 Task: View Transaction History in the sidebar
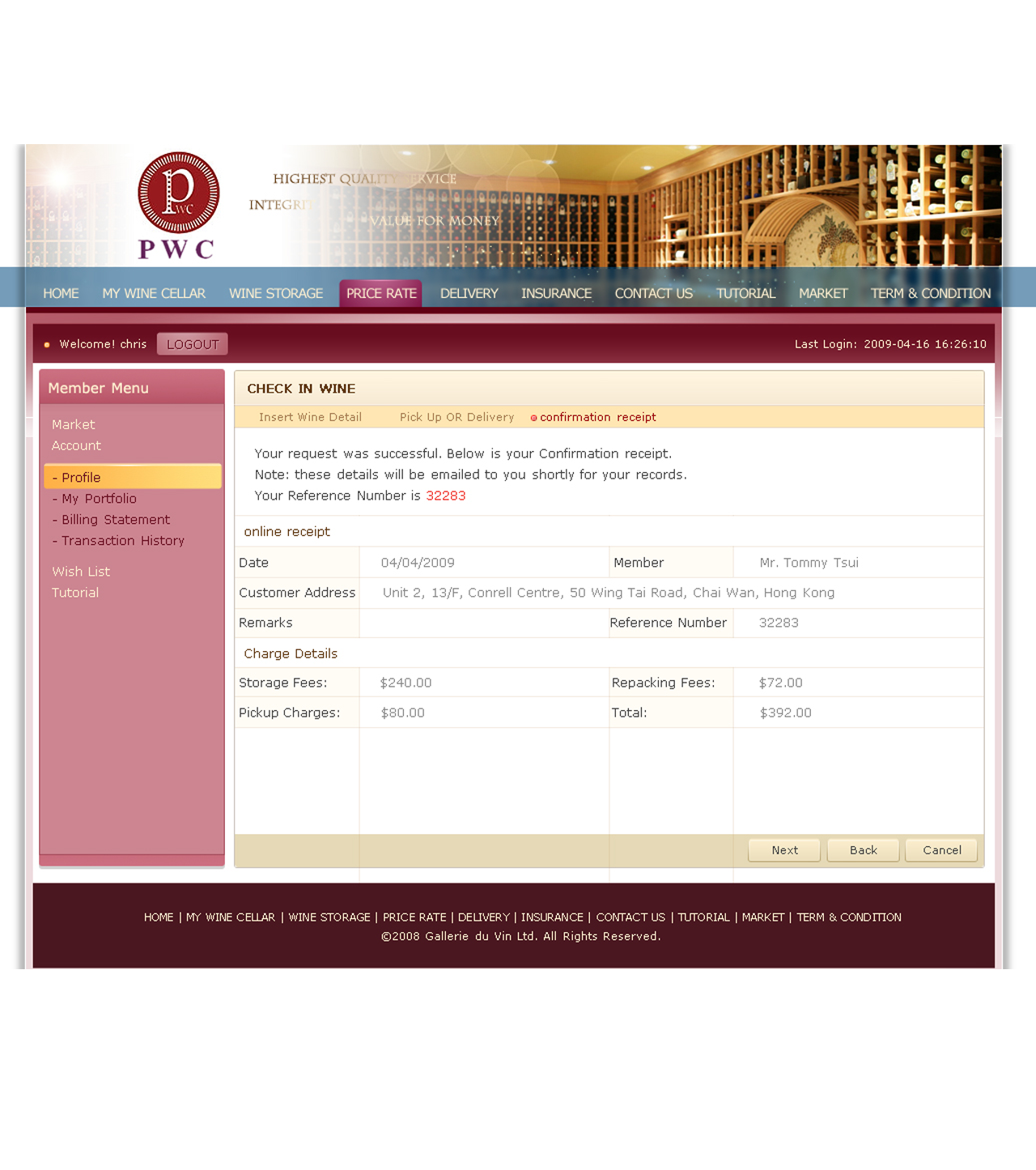click(x=122, y=541)
